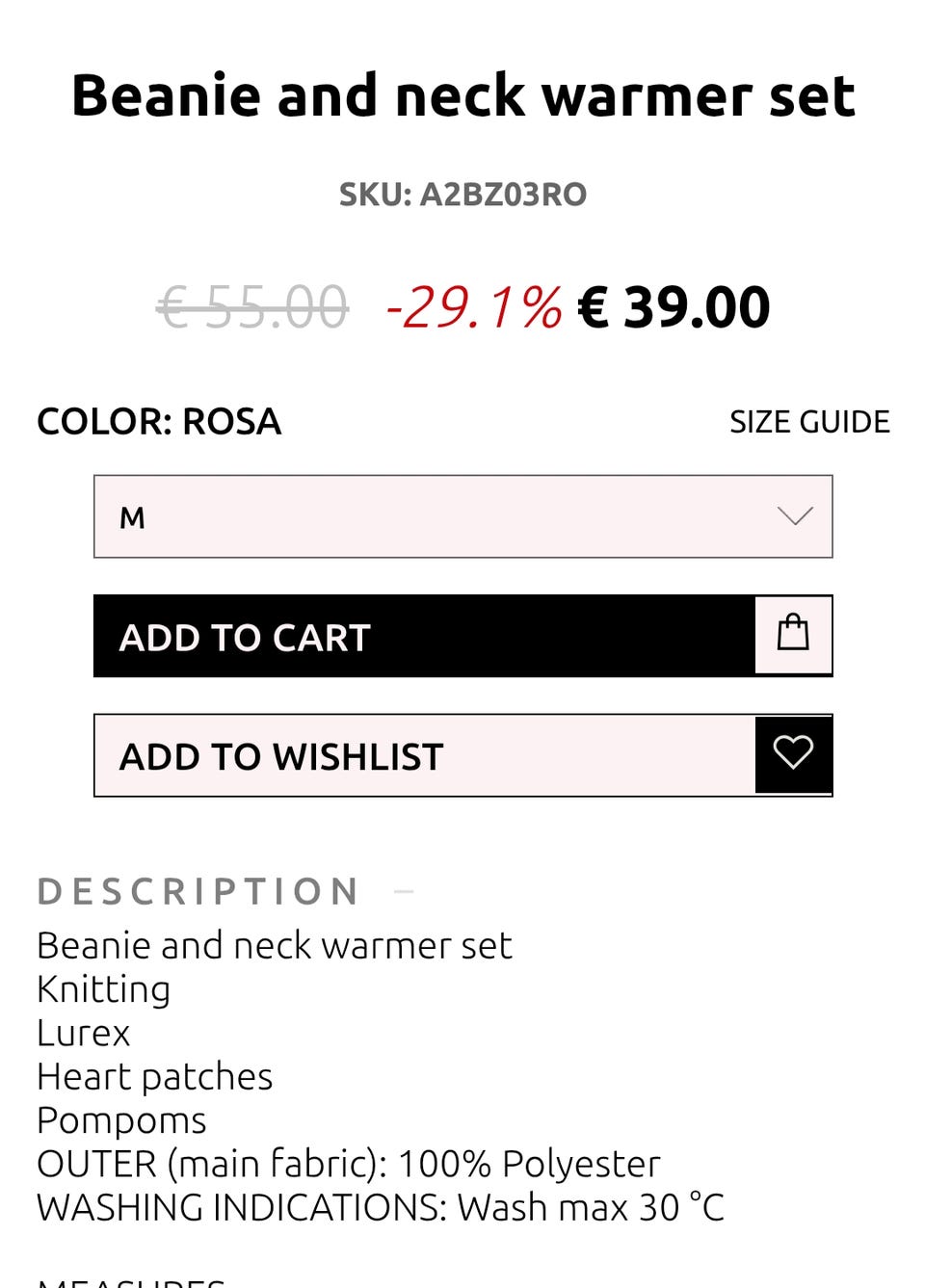Click the € 39.00 current price
The width and height of the screenshot is (925, 1288).
(674, 308)
